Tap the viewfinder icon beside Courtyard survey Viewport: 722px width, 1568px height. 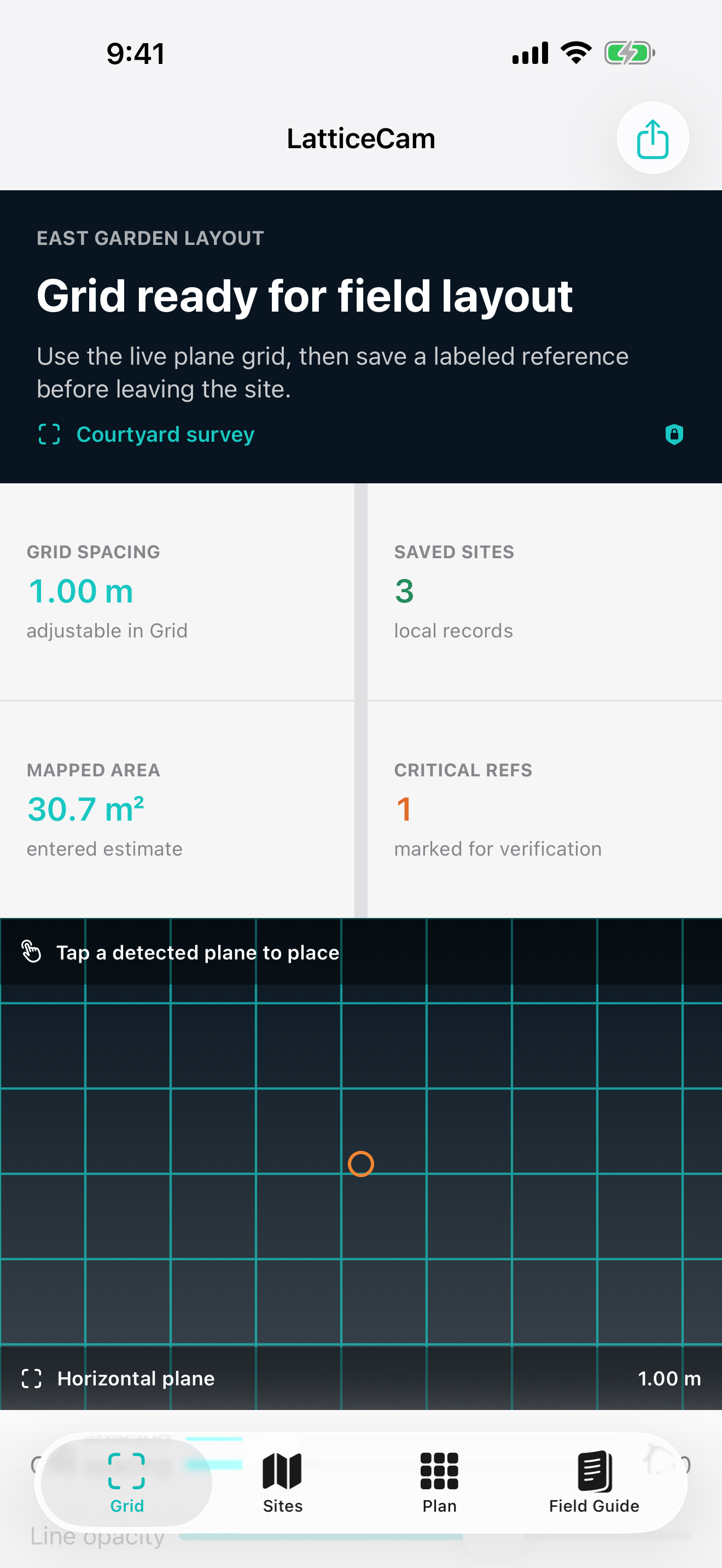pos(49,435)
